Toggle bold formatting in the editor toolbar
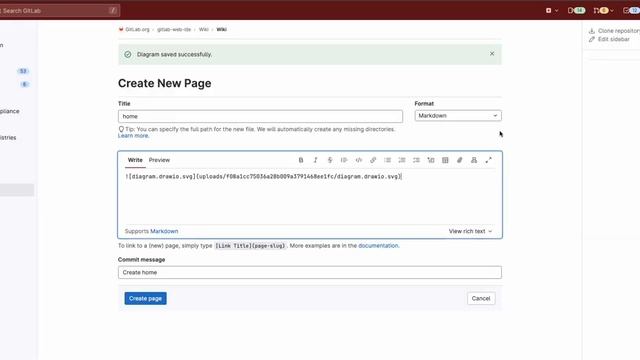This screenshot has width=640, height=360. (301, 160)
